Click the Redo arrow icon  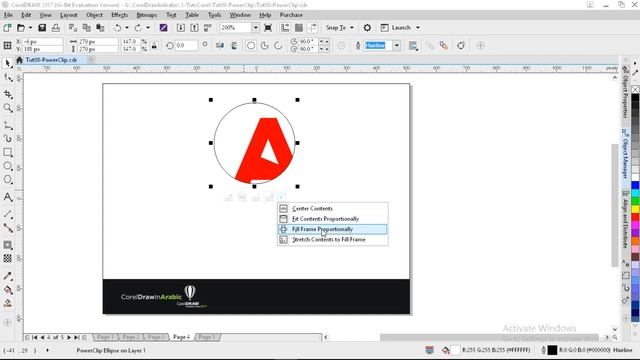pos(138,28)
